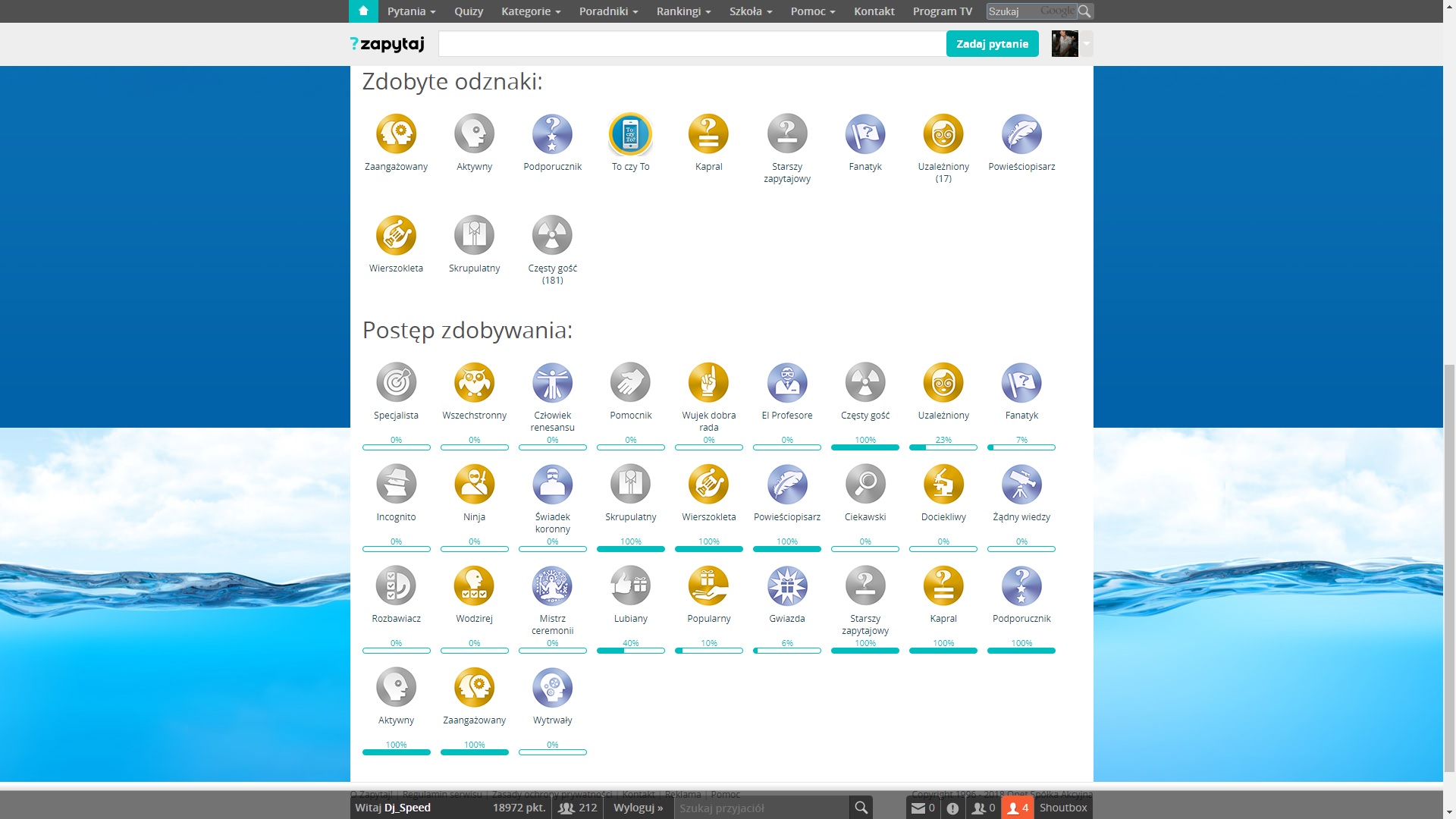Click the Wierszokleta earned badge
The width and height of the screenshot is (1456, 819).
pos(396,236)
